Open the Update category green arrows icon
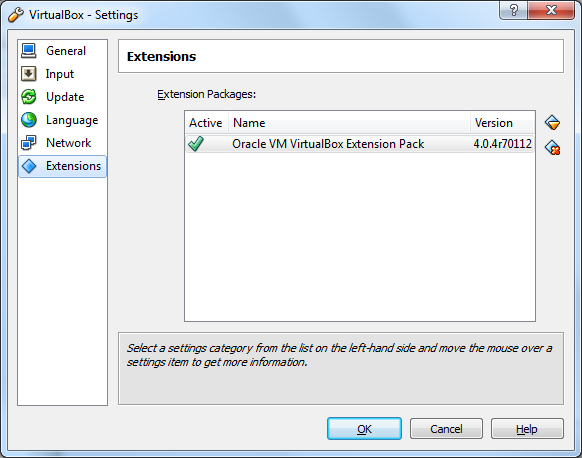 (x=29, y=97)
